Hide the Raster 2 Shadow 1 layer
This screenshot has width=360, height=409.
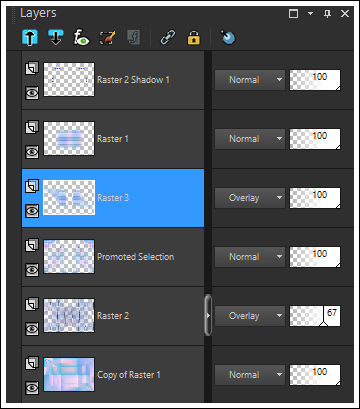tap(32, 93)
